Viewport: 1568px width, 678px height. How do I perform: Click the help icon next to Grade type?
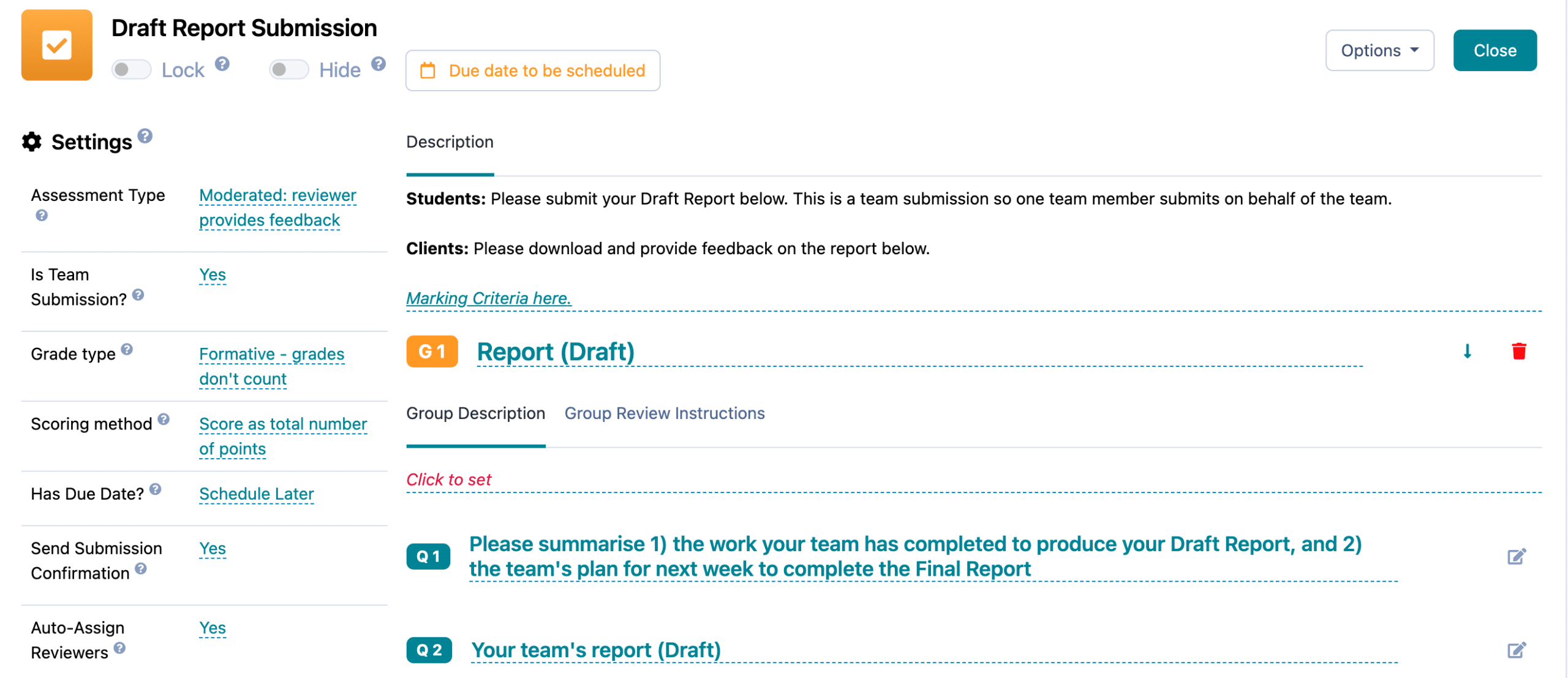127,349
